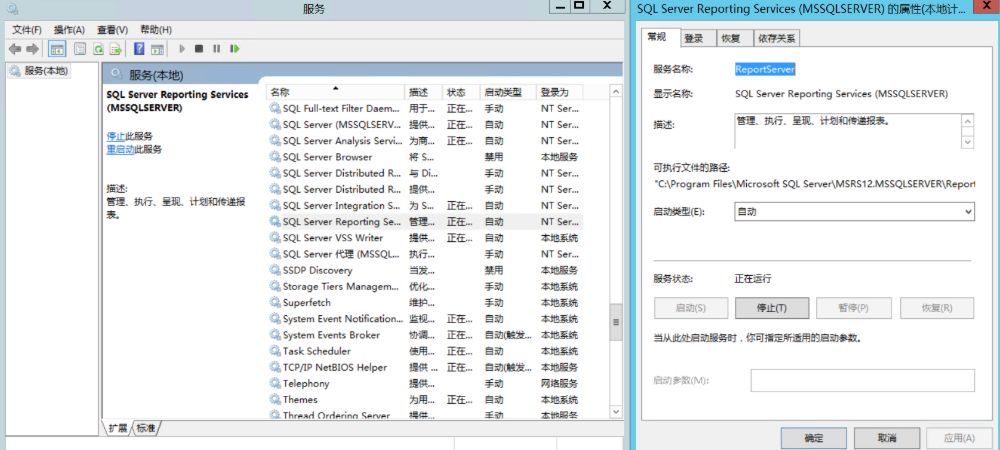Click gear icon of TCP/IP NetBIOS Helper

pyautogui.click(x=275, y=367)
